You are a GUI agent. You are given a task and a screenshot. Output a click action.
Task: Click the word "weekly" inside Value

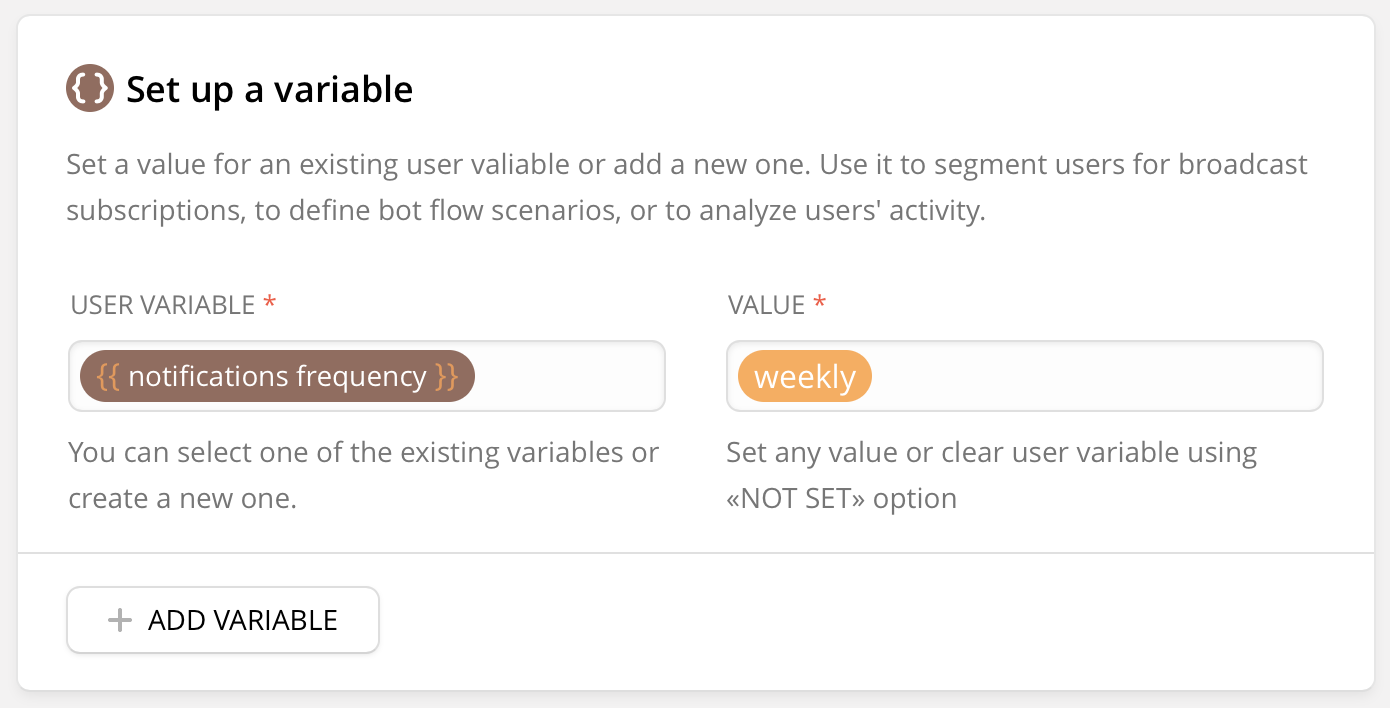pyautogui.click(x=805, y=377)
